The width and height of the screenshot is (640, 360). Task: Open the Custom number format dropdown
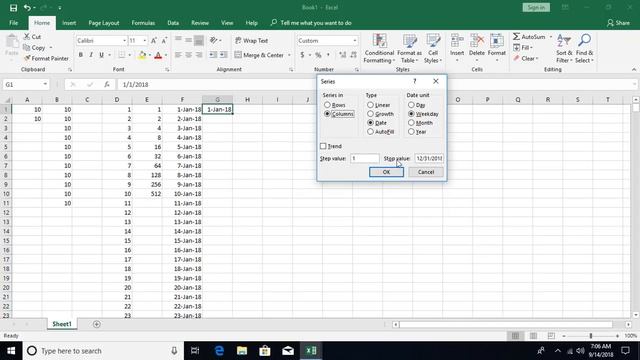tap(354, 40)
